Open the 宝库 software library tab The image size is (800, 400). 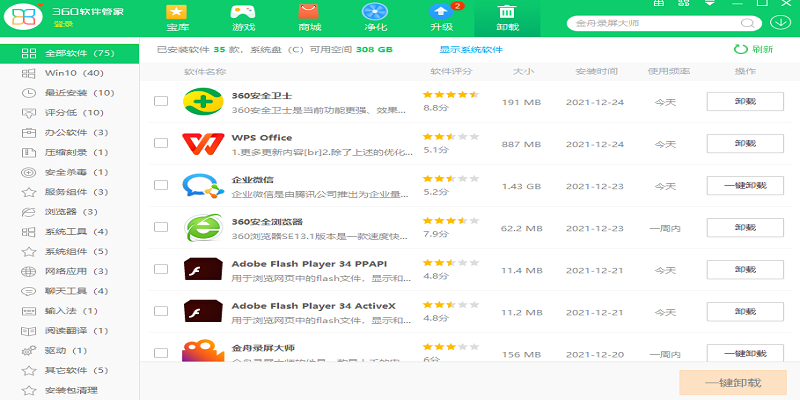177,14
